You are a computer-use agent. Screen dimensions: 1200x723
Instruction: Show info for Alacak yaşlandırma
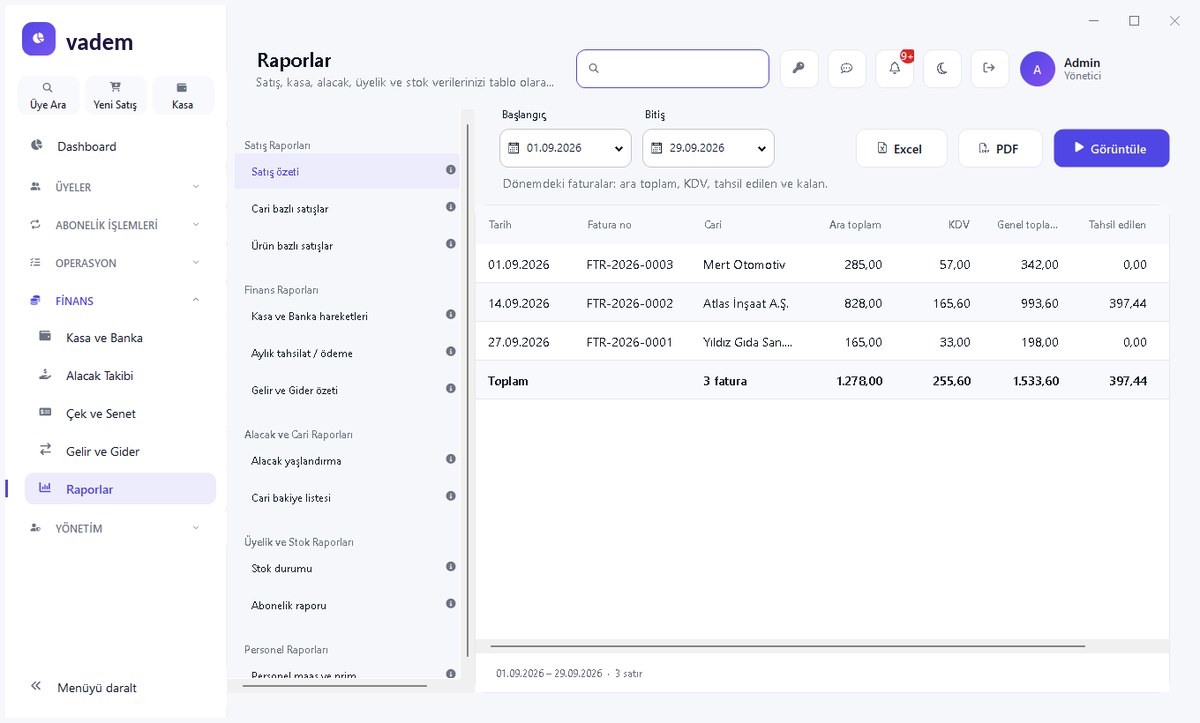(451, 459)
